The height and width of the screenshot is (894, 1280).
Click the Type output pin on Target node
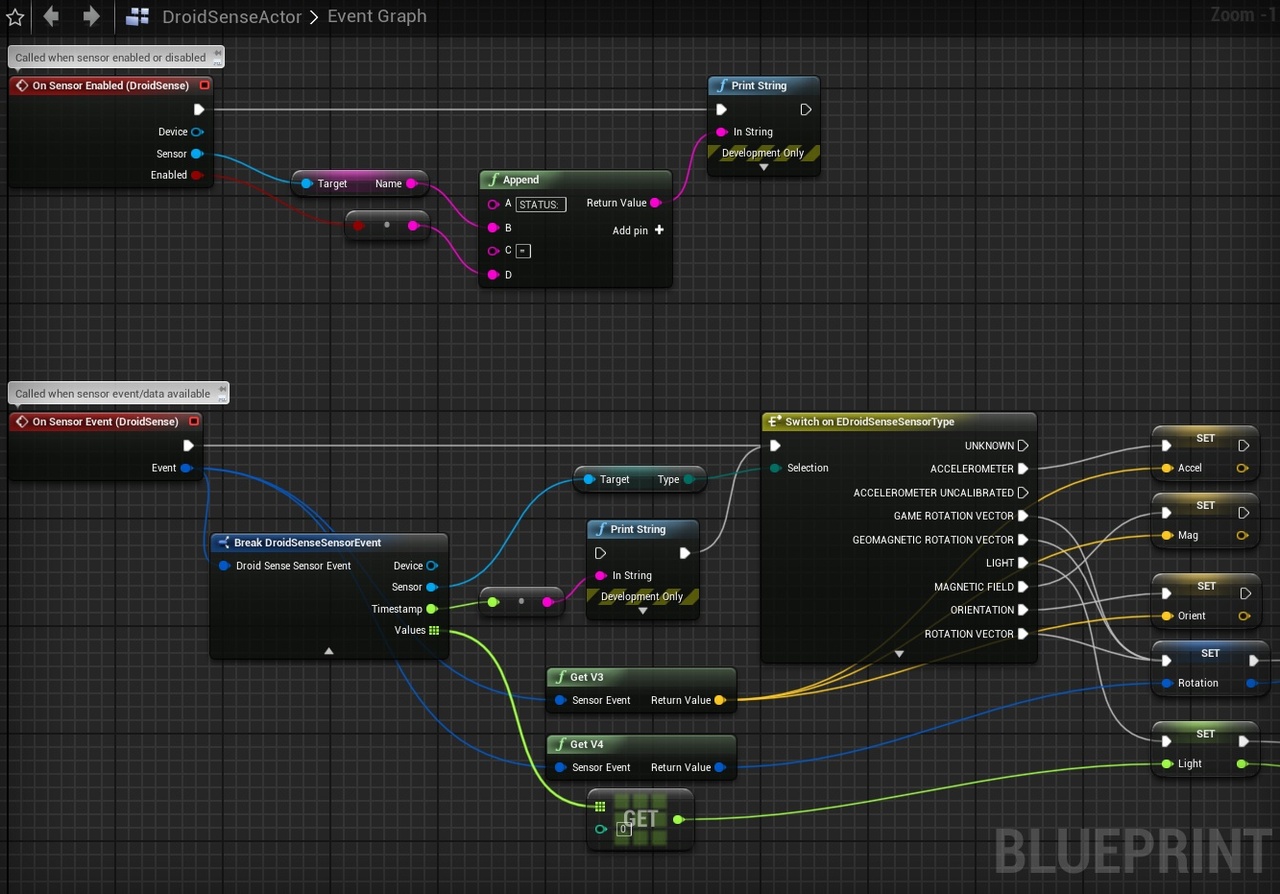pos(690,480)
